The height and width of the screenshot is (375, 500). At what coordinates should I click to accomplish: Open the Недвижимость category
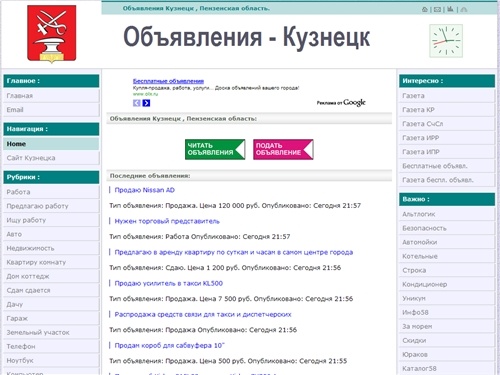pyautogui.click(x=51, y=248)
